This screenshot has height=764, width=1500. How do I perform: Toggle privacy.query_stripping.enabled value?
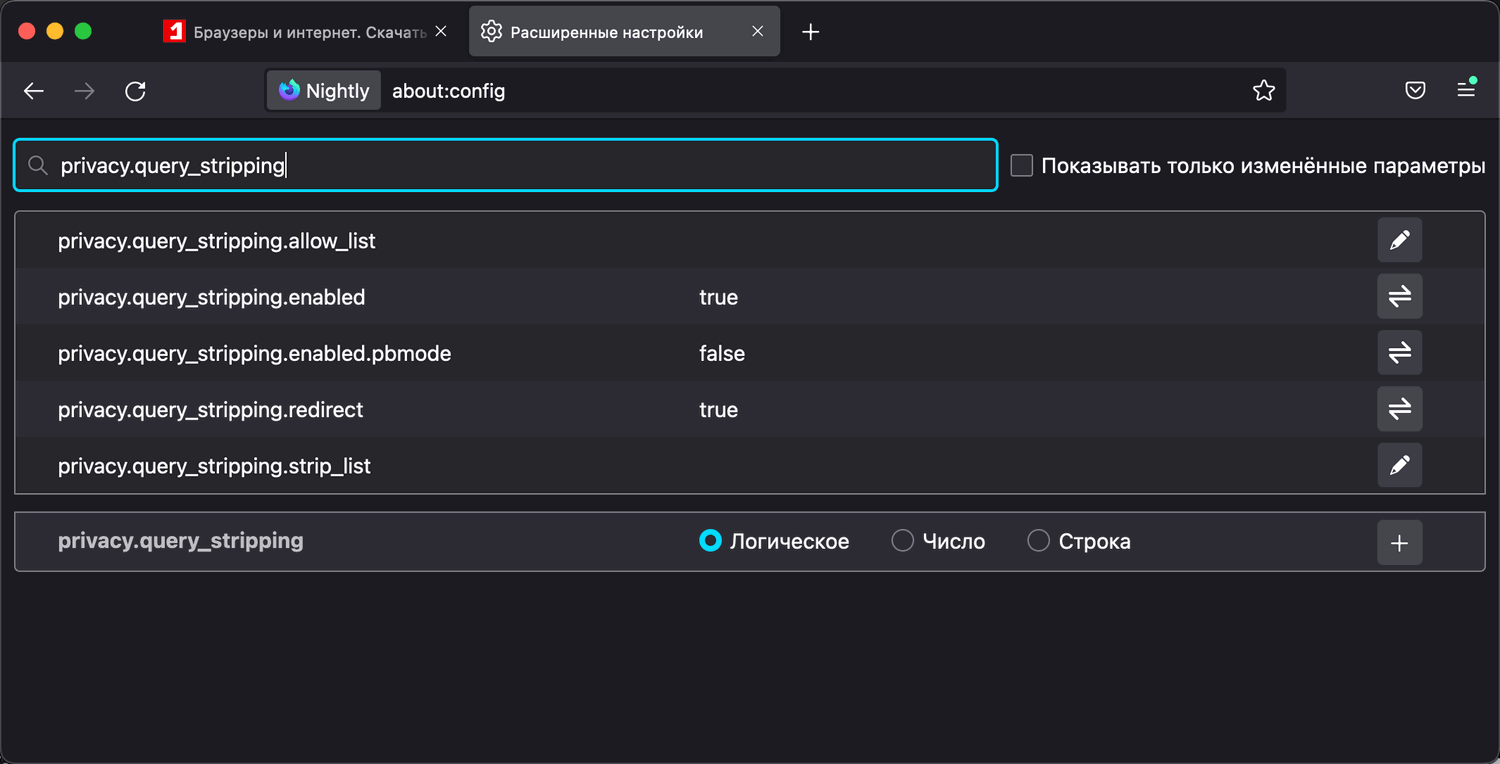point(1399,297)
